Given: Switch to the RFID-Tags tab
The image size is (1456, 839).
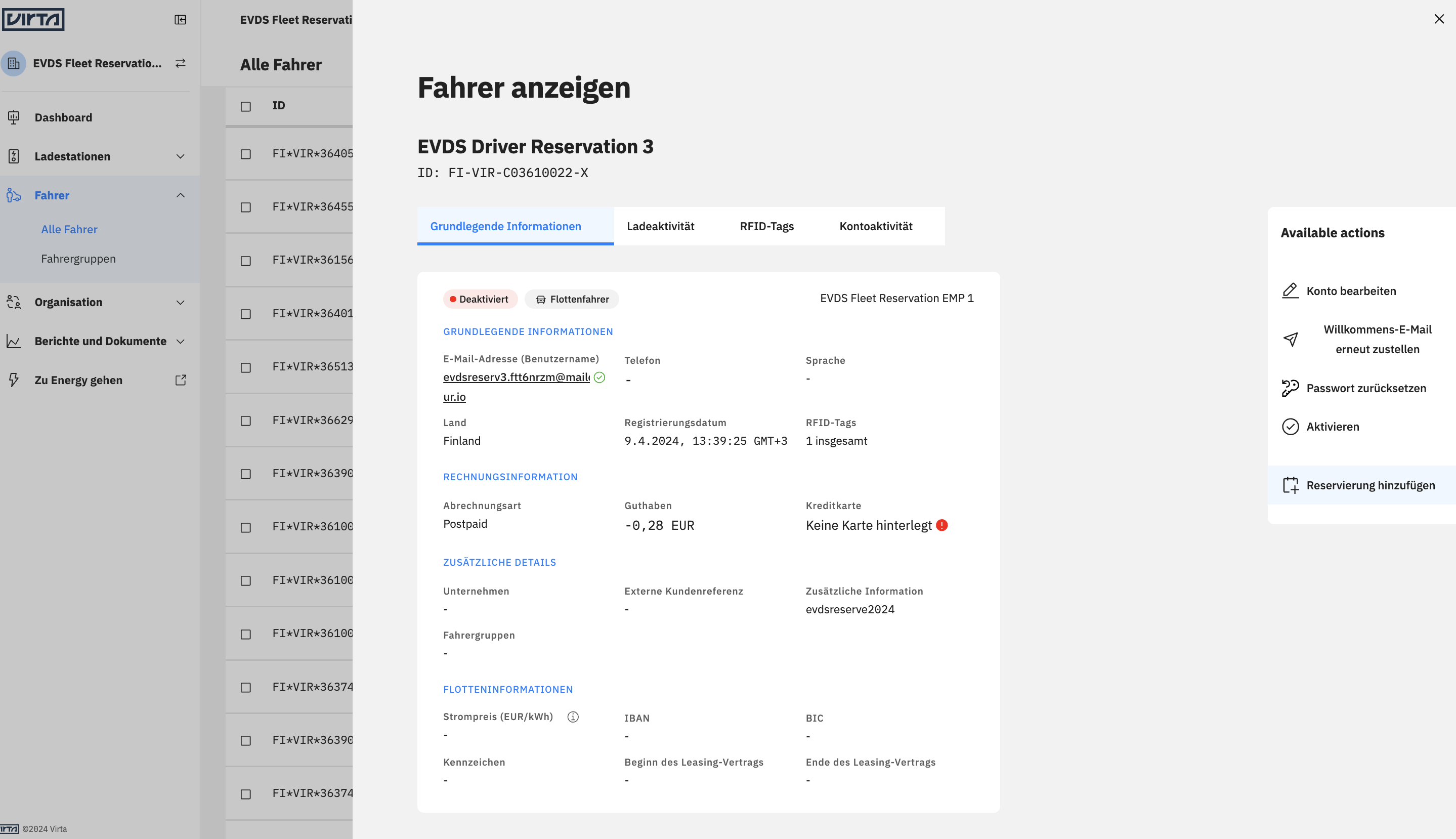Looking at the screenshot, I should pyautogui.click(x=766, y=227).
